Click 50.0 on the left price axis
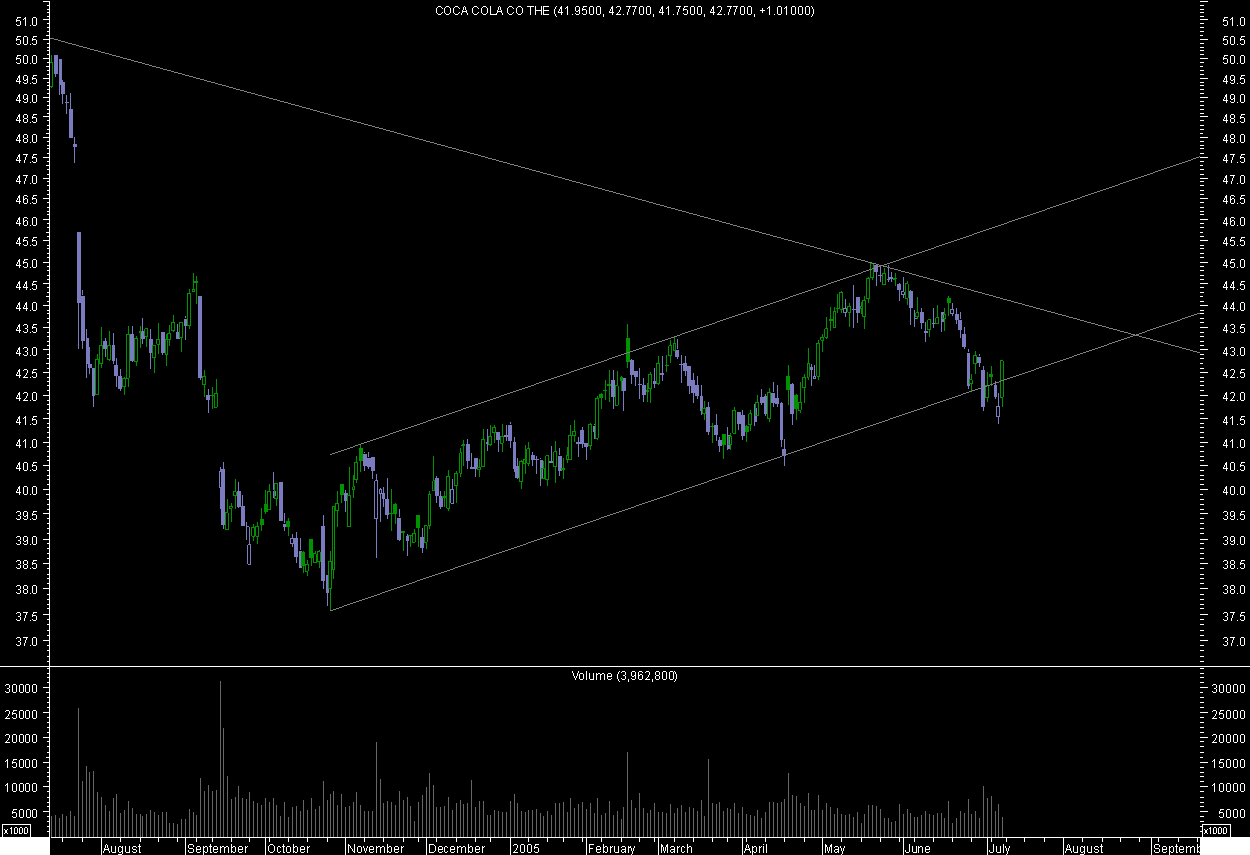1250x855 pixels. tap(28, 60)
